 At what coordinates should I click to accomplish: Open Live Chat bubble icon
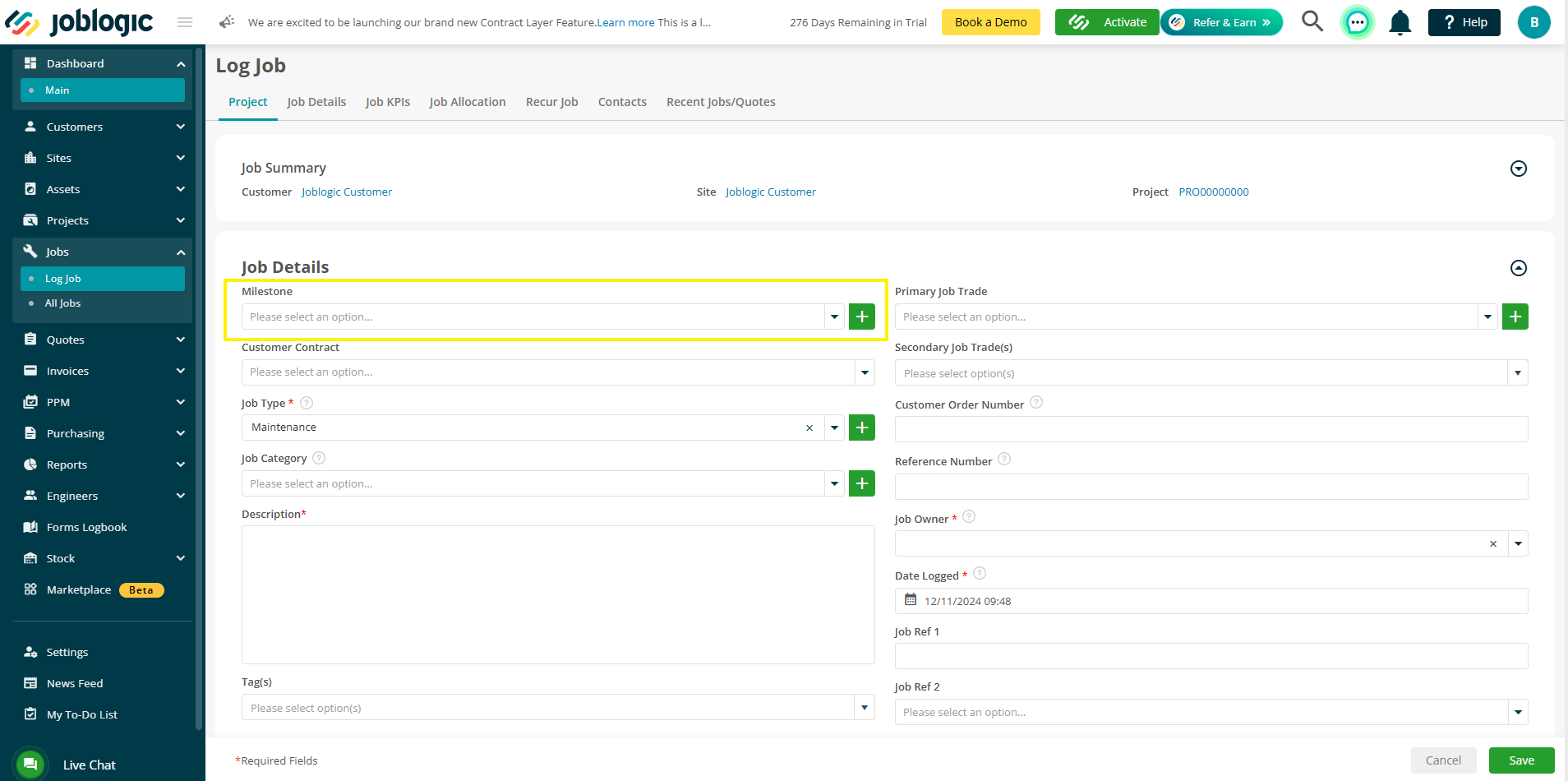(x=30, y=765)
